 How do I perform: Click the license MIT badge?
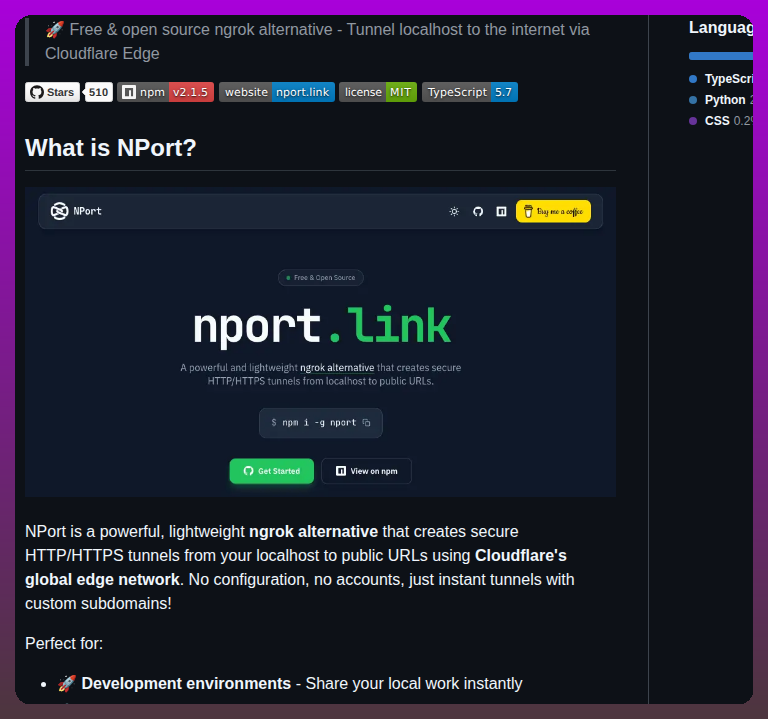coord(378,92)
